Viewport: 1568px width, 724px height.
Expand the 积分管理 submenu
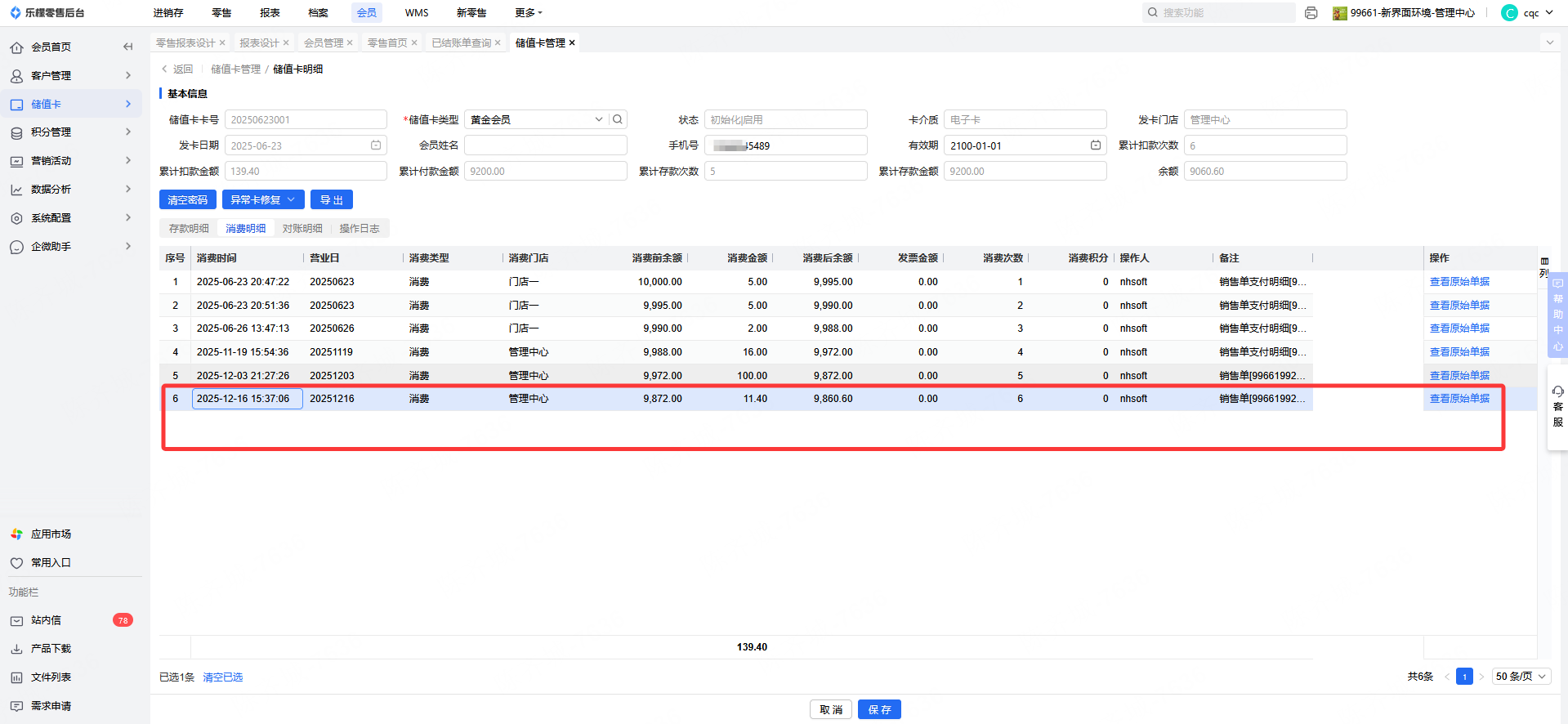click(128, 132)
